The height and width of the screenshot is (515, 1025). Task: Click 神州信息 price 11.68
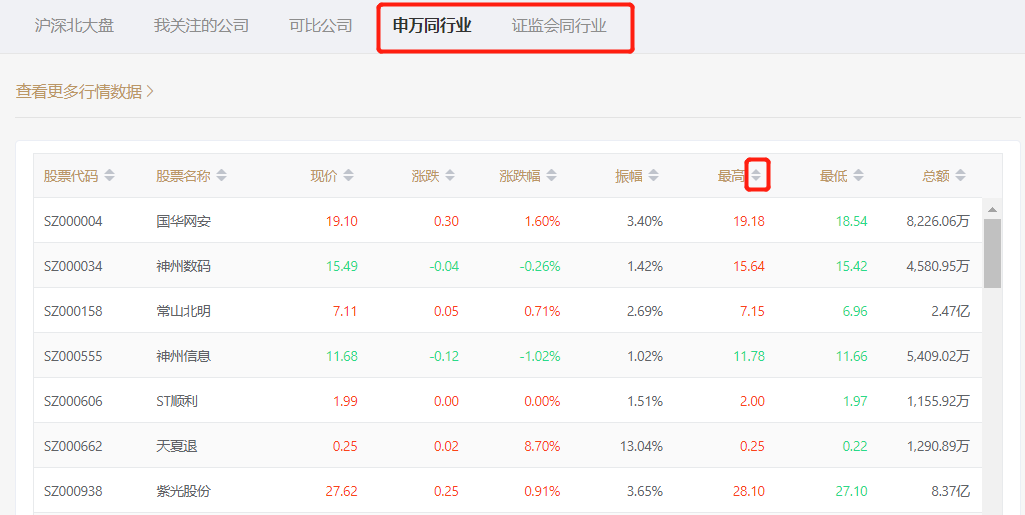(341, 356)
